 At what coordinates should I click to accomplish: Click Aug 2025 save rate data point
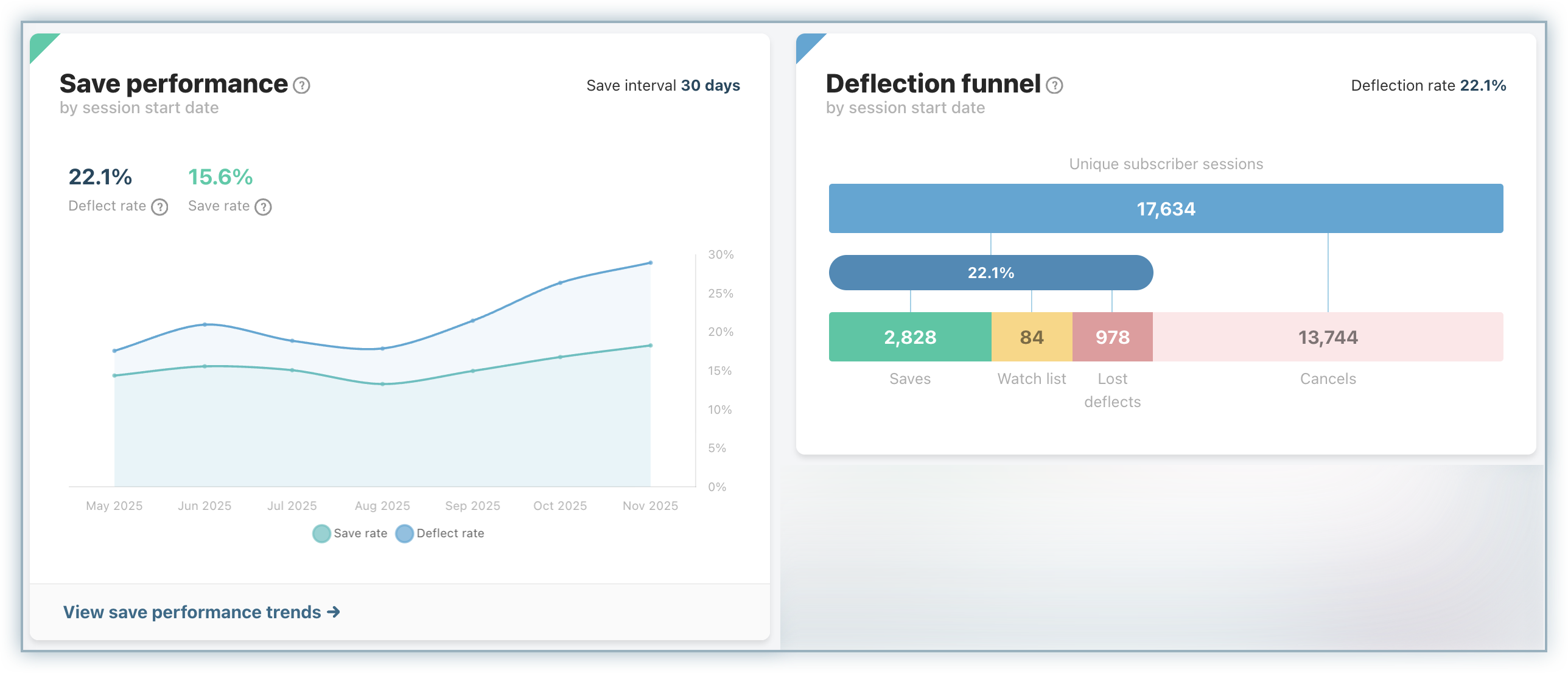(382, 384)
